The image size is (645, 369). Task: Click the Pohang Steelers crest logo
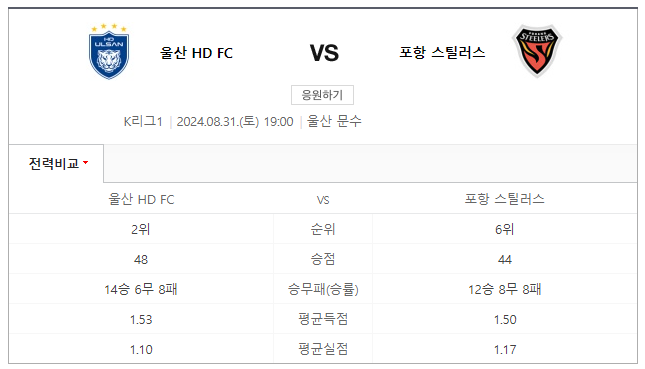[537, 51]
